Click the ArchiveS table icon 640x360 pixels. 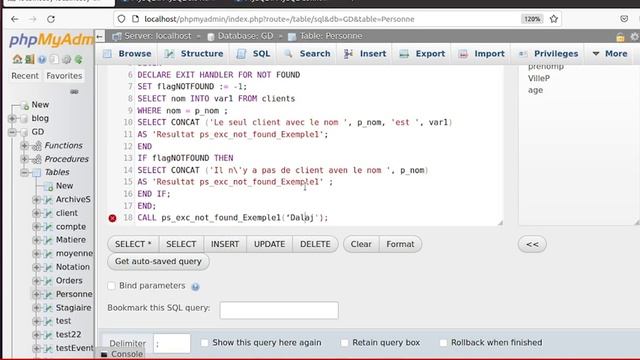pyautogui.click(x=49, y=200)
